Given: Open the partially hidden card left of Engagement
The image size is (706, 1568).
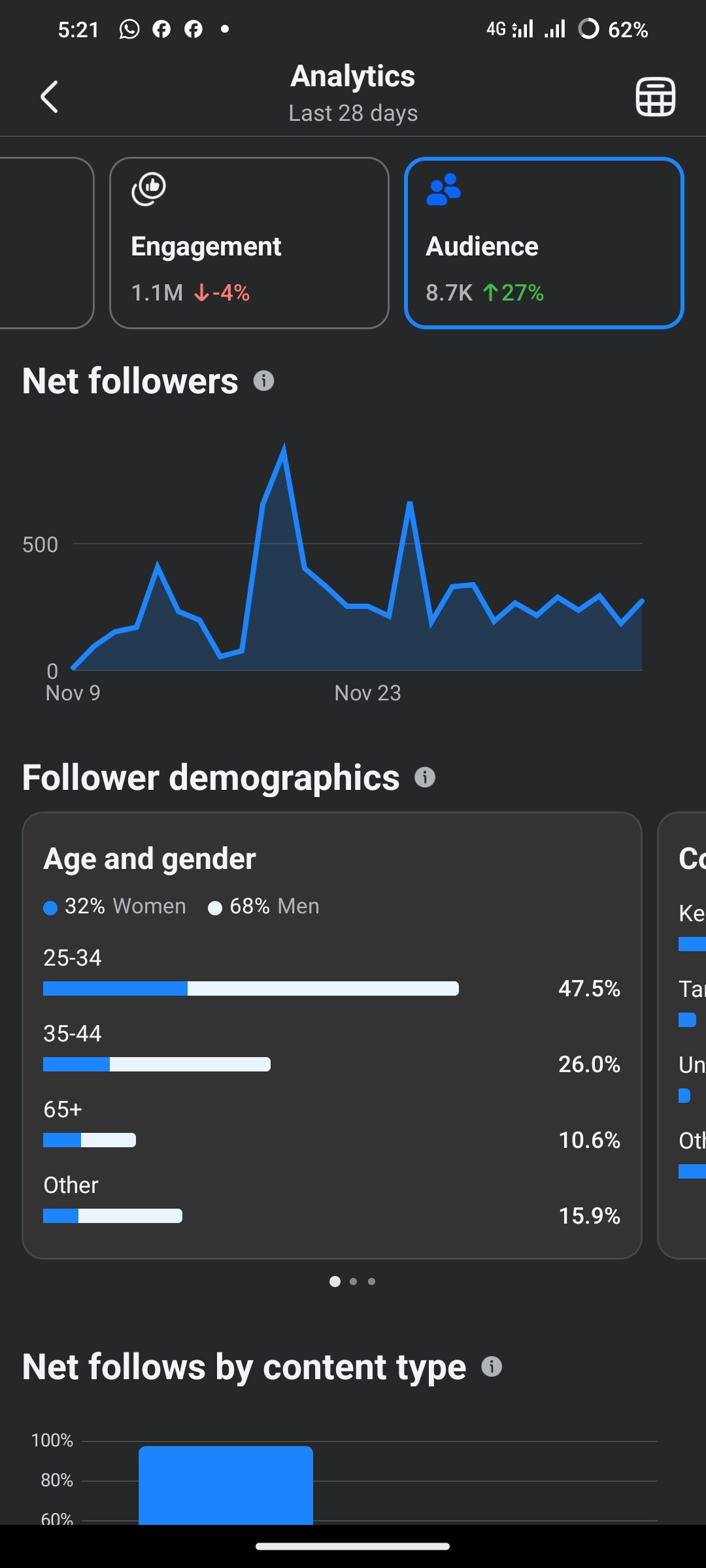Looking at the screenshot, I should [x=46, y=243].
